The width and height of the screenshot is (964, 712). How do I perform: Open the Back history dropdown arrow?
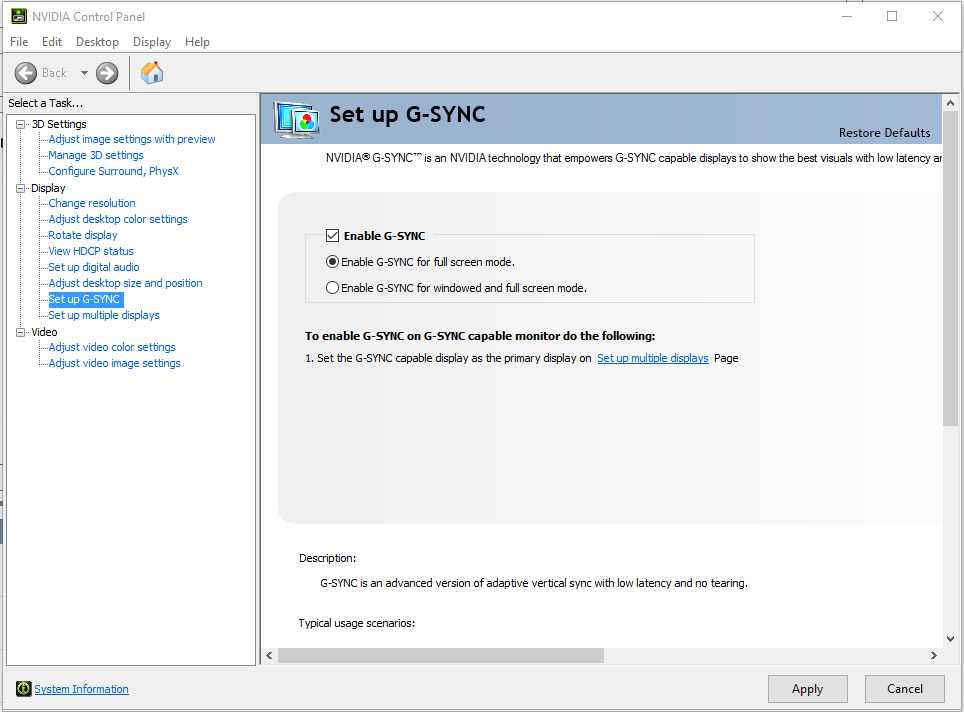84,73
